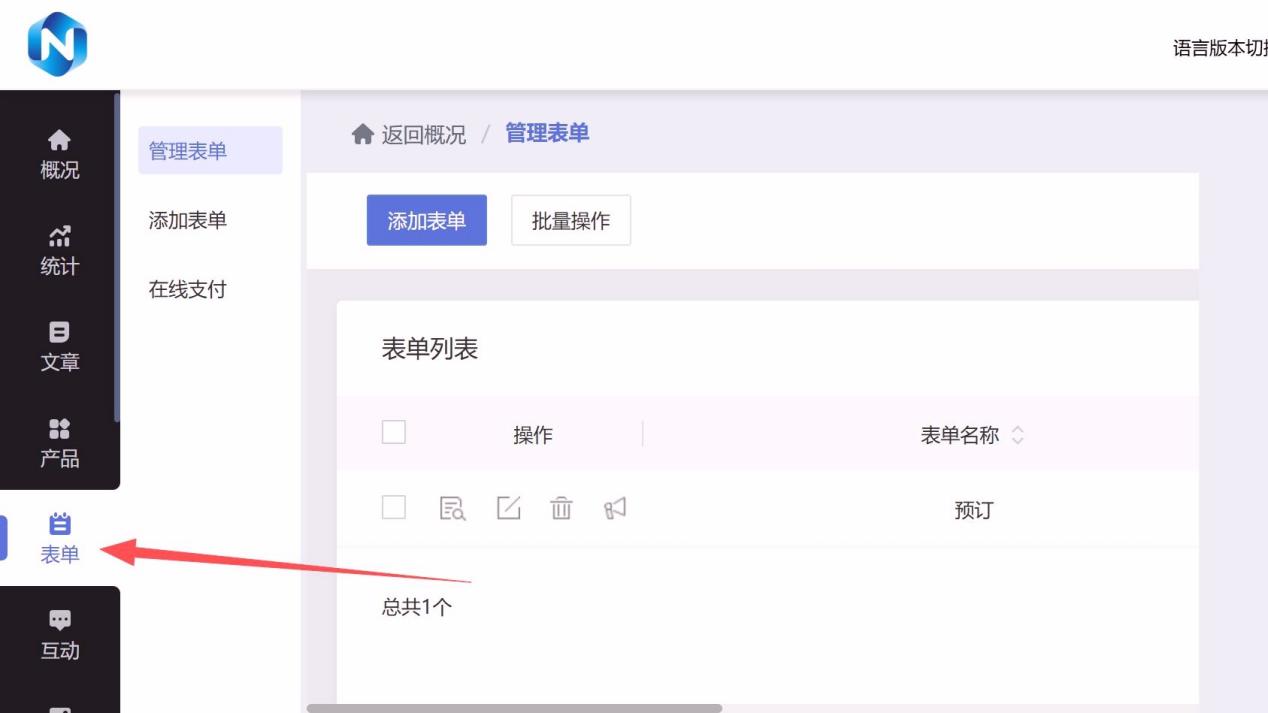1268x713 pixels.
Task: Click megaphone icon in 预订 row
Action: pyautogui.click(x=615, y=508)
